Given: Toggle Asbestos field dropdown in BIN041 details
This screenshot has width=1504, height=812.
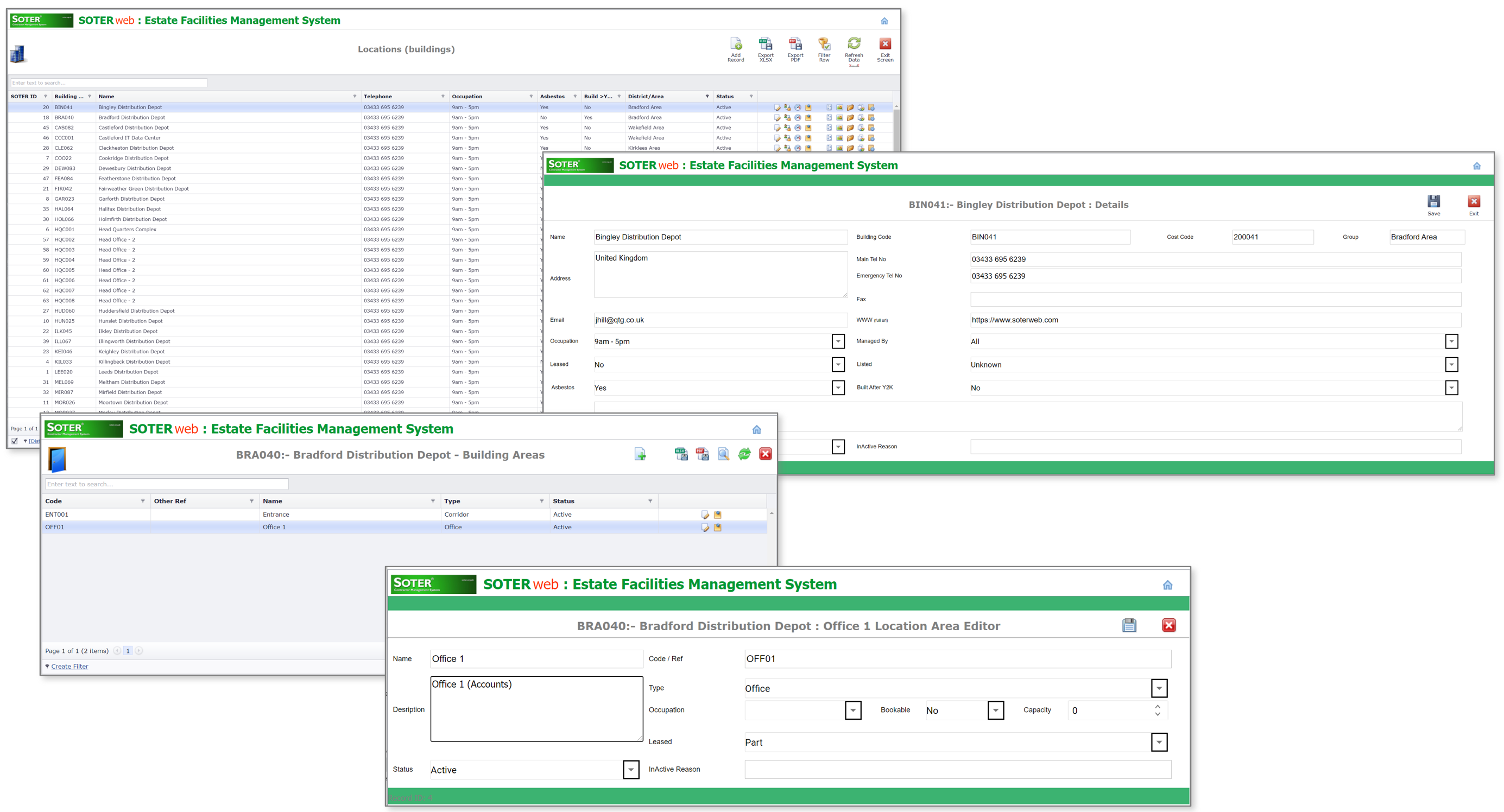Looking at the screenshot, I should pyautogui.click(x=838, y=387).
